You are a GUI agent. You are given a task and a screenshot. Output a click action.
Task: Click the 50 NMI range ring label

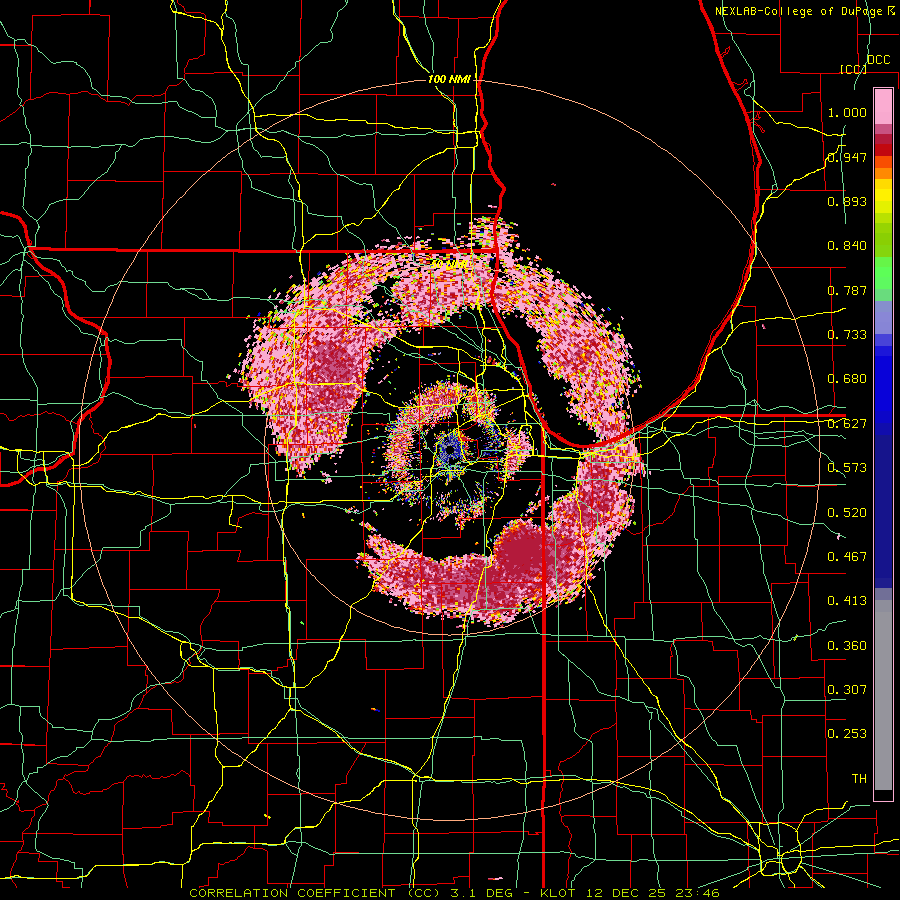click(449, 265)
